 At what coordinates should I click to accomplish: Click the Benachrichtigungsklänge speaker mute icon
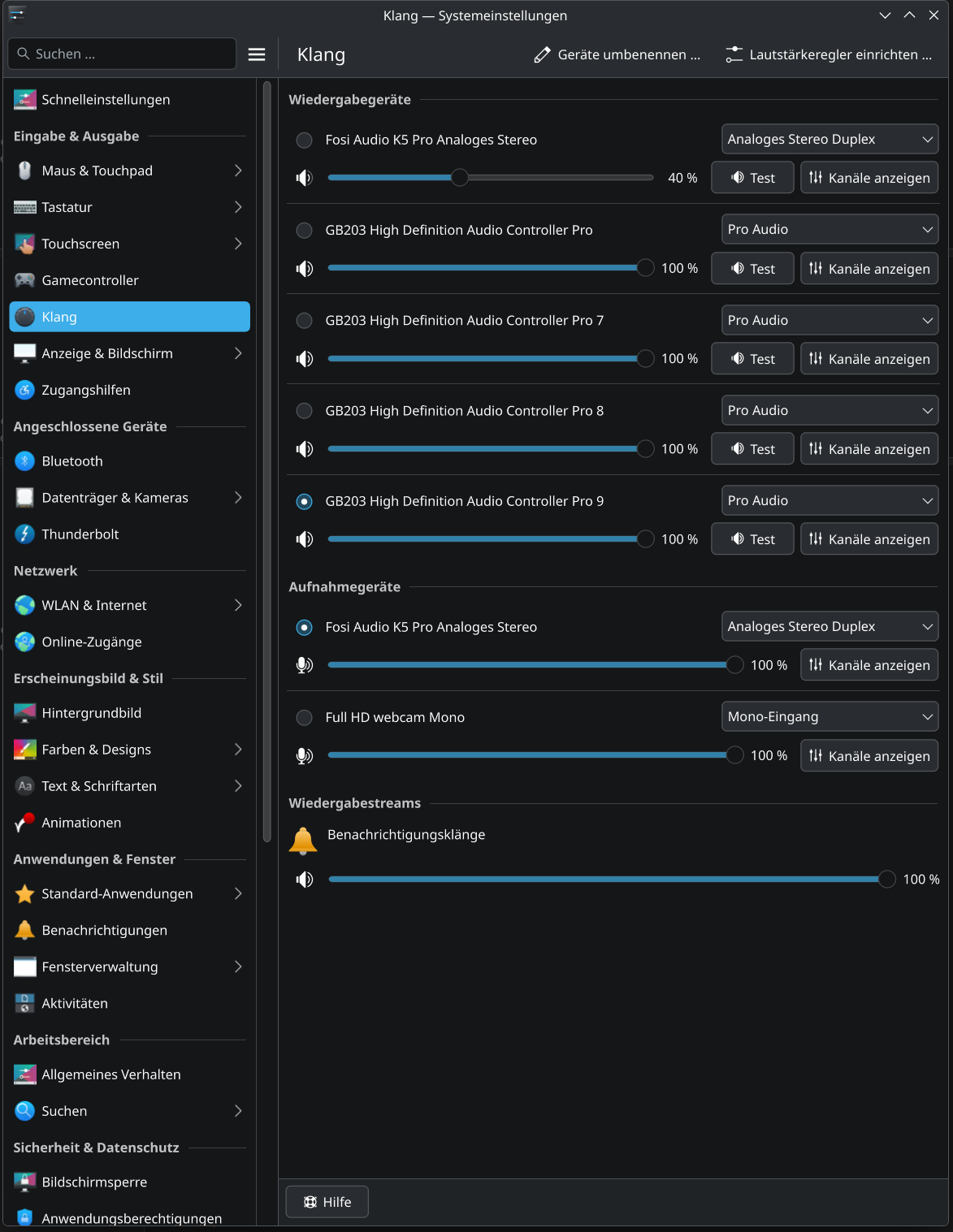pos(305,880)
